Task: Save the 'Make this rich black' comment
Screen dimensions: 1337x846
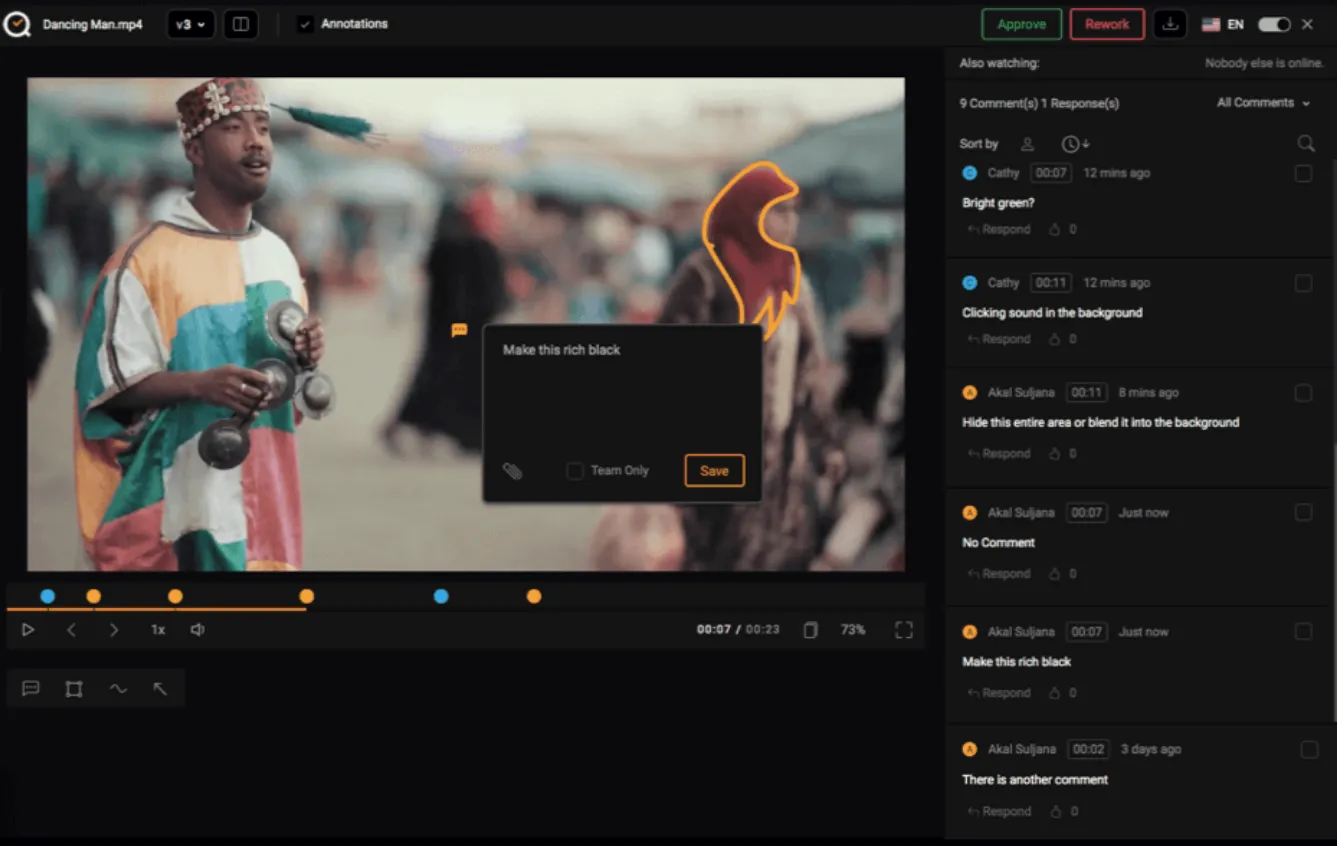Action: tap(714, 471)
